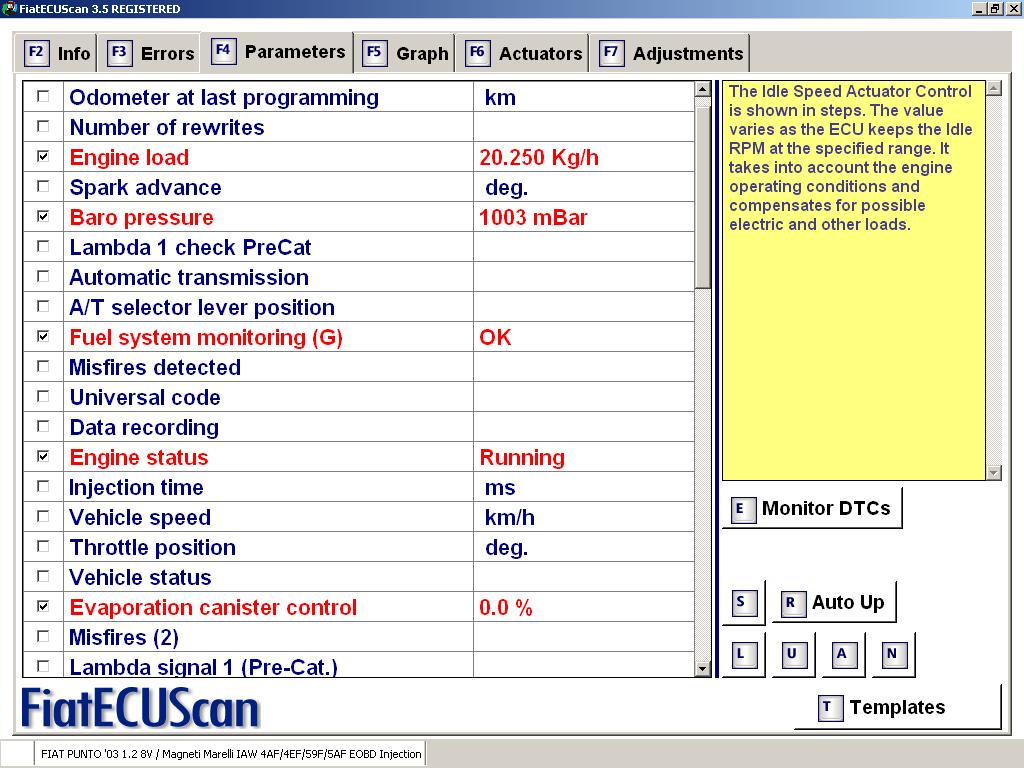Click the parameter list scroll up arrow

(703, 89)
